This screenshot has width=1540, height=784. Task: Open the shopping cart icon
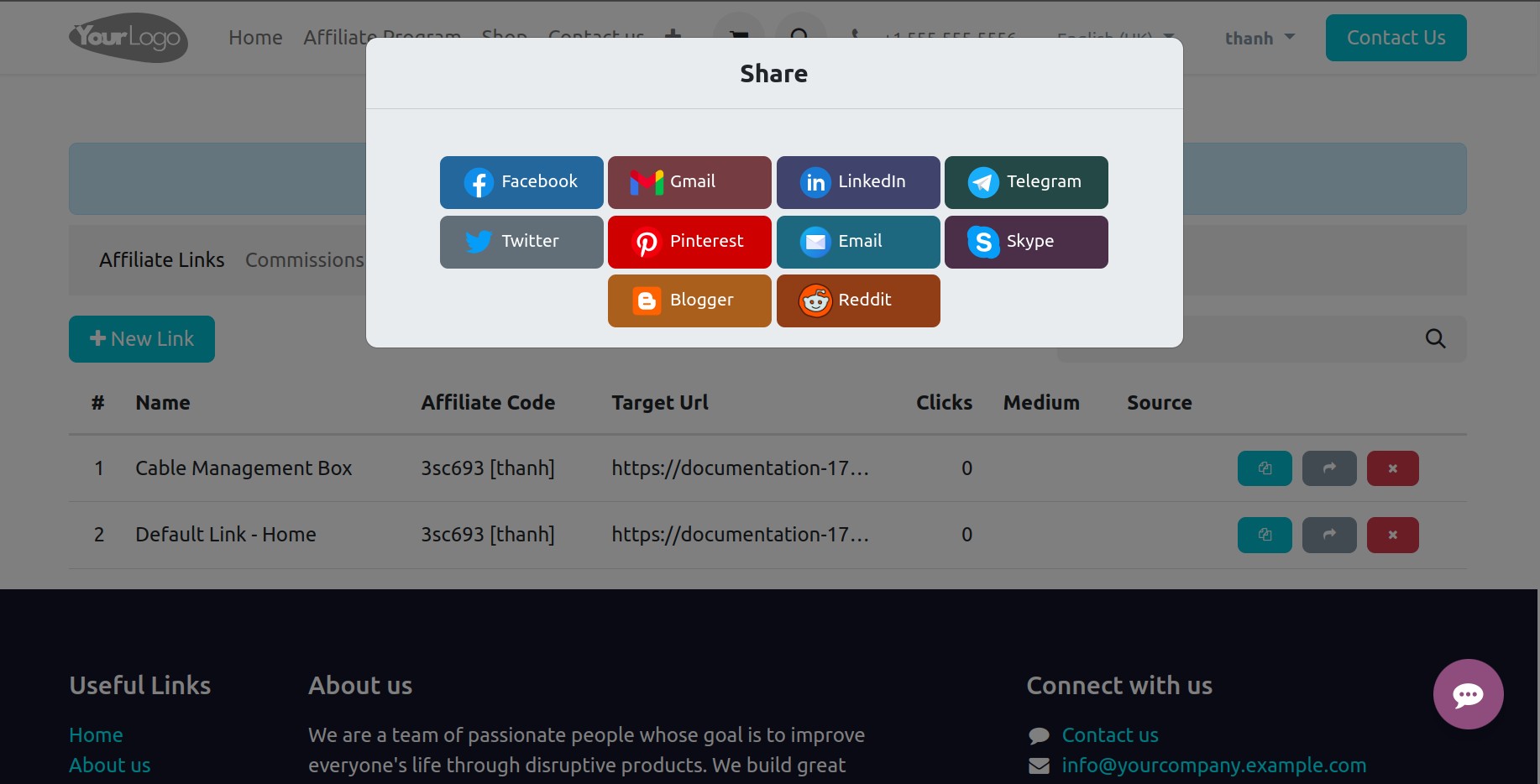pos(738,34)
